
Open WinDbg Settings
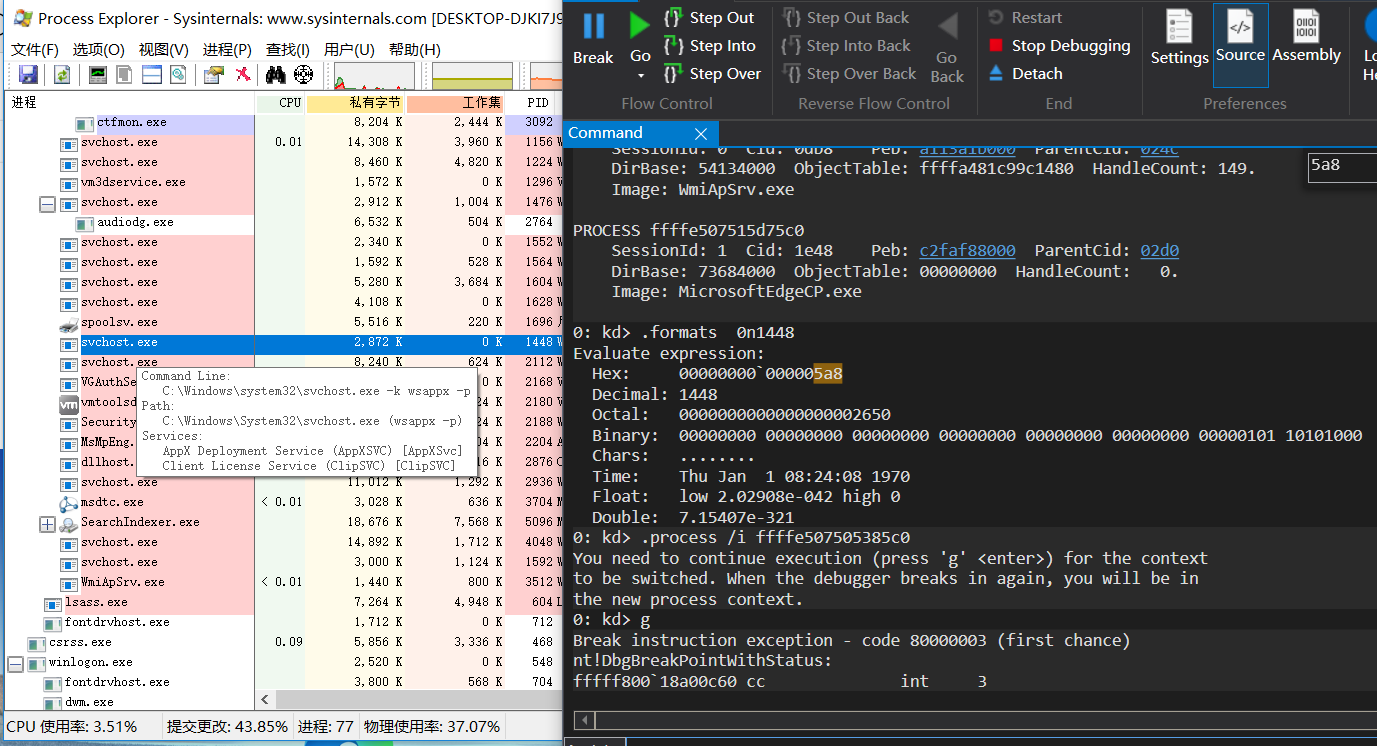coord(1179,38)
